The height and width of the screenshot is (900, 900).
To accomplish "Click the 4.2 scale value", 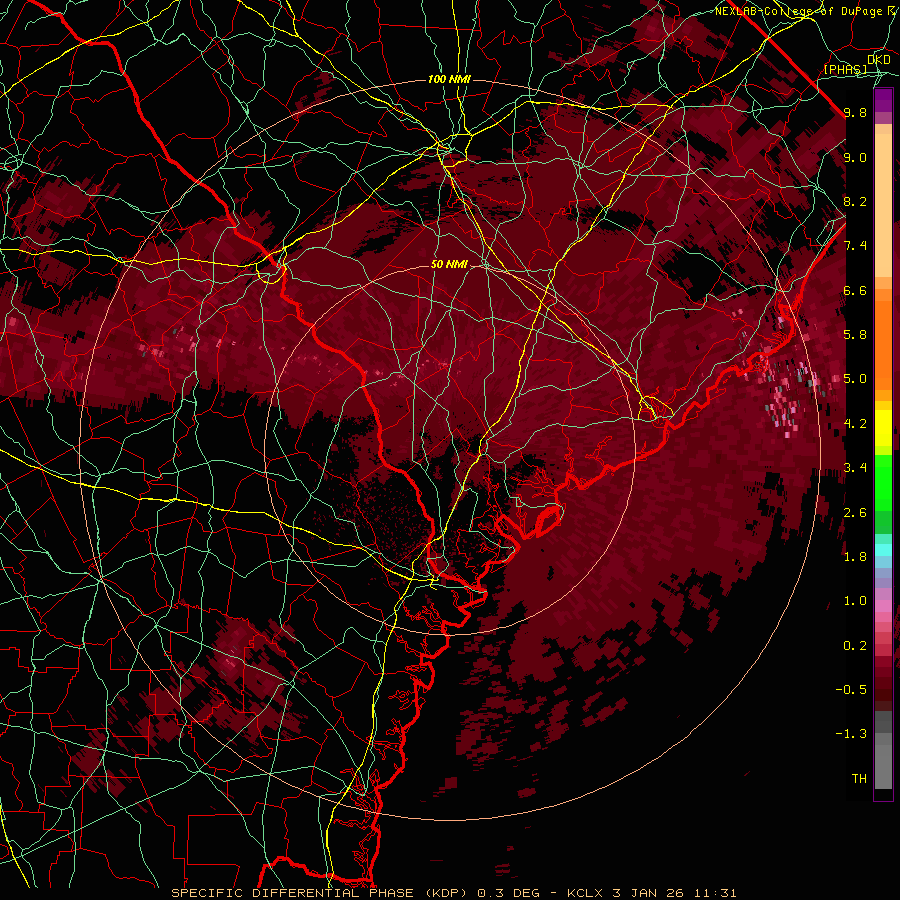I will tap(855, 423).
